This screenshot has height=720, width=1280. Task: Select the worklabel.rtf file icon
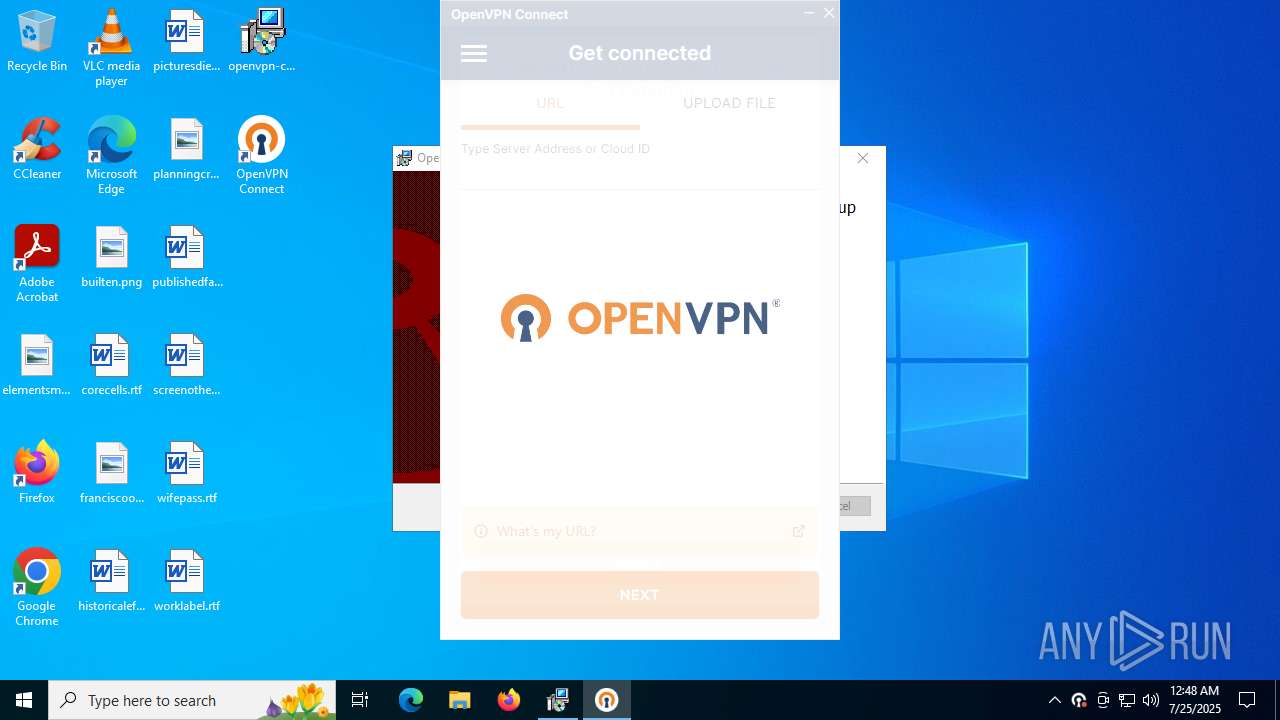click(x=186, y=581)
